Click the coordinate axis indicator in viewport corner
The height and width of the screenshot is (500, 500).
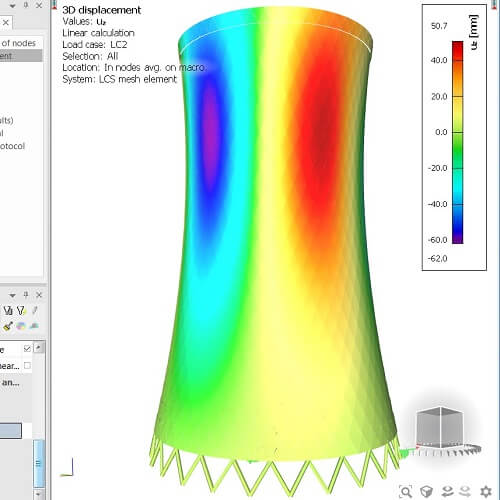67,467
